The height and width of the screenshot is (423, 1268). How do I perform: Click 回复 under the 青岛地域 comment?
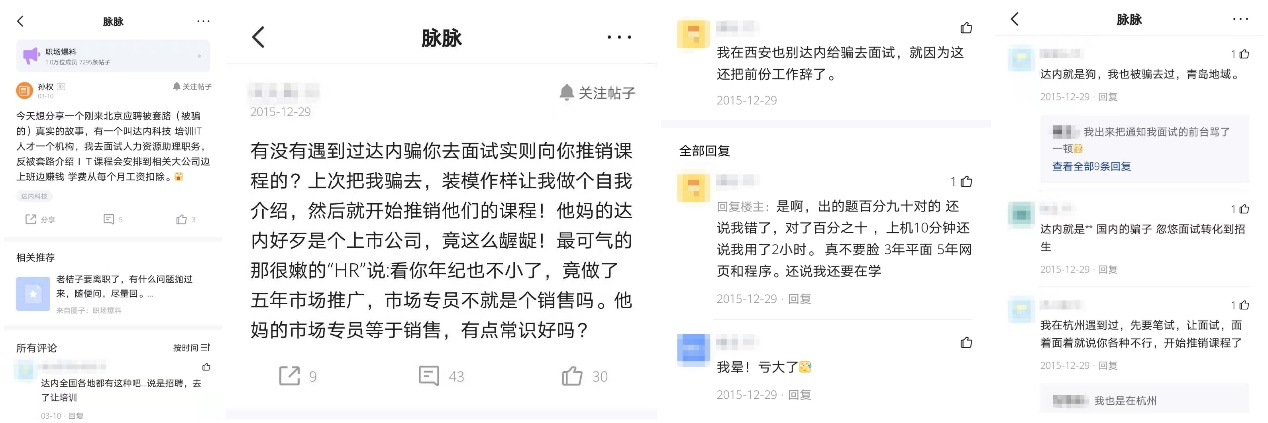pos(1108,97)
